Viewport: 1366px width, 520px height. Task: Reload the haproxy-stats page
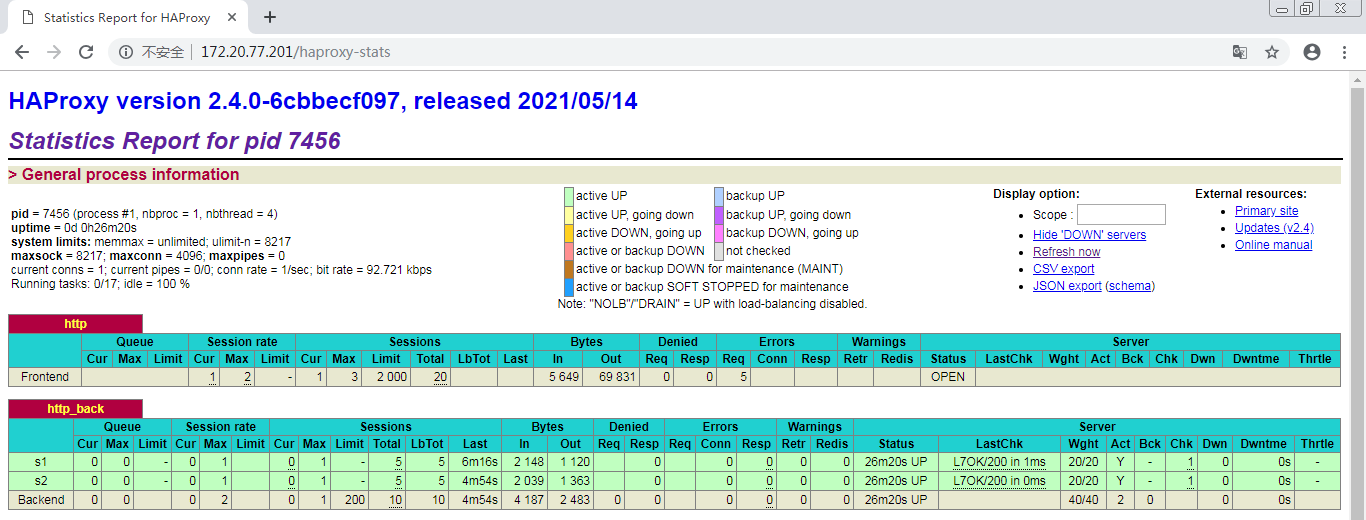pyautogui.click(x=86, y=52)
